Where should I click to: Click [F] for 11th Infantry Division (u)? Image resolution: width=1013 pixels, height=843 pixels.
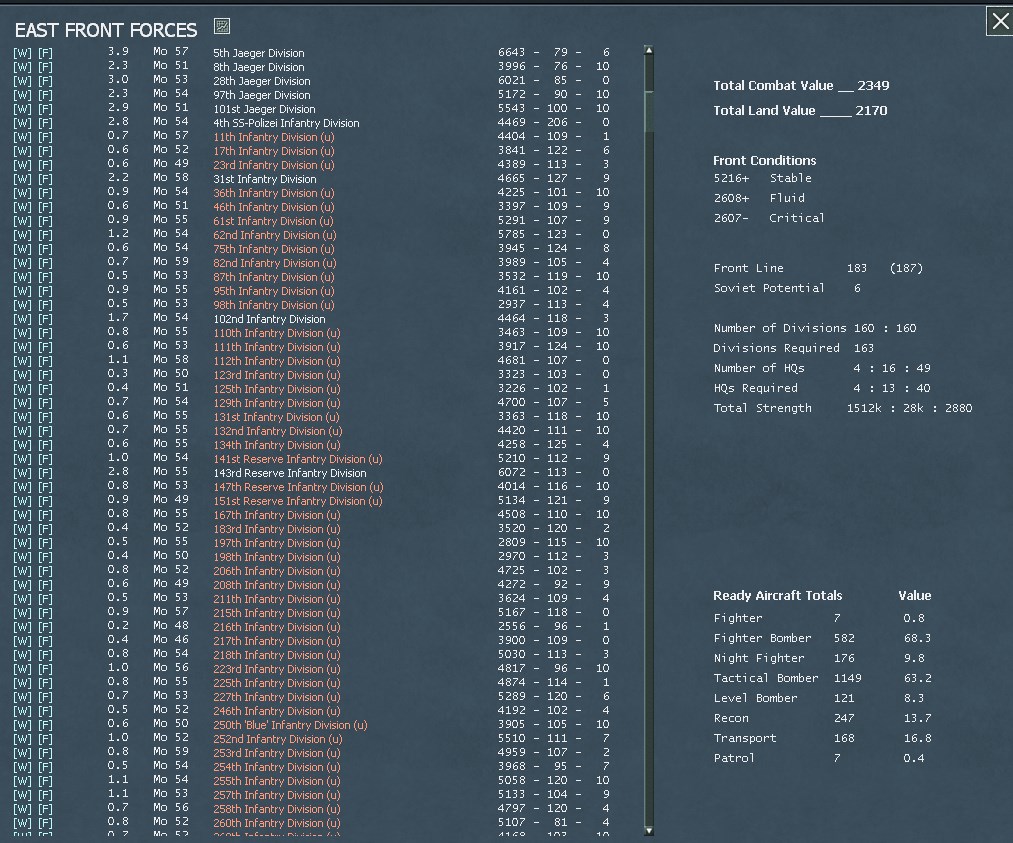click(x=45, y=137)
